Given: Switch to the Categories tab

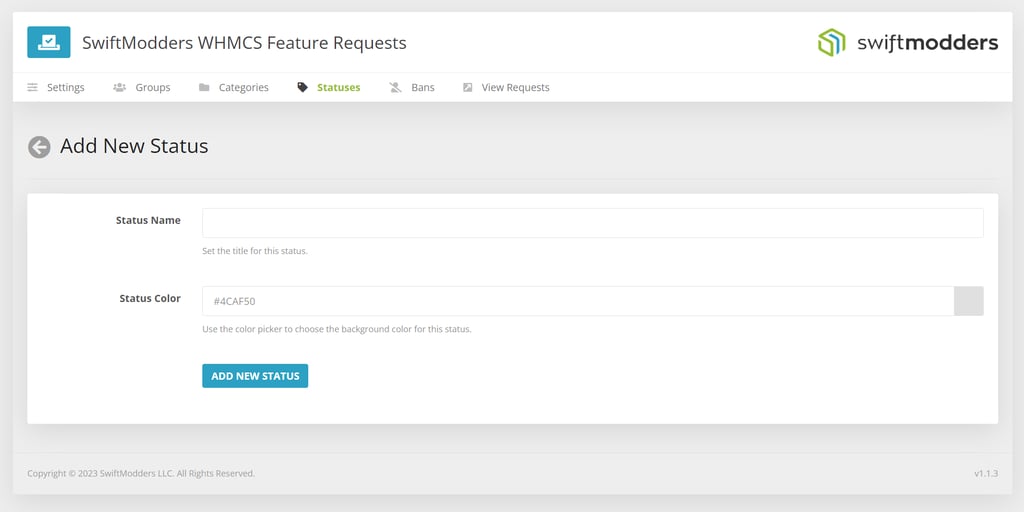Looking at the screenshot, I should click(234, 88).
